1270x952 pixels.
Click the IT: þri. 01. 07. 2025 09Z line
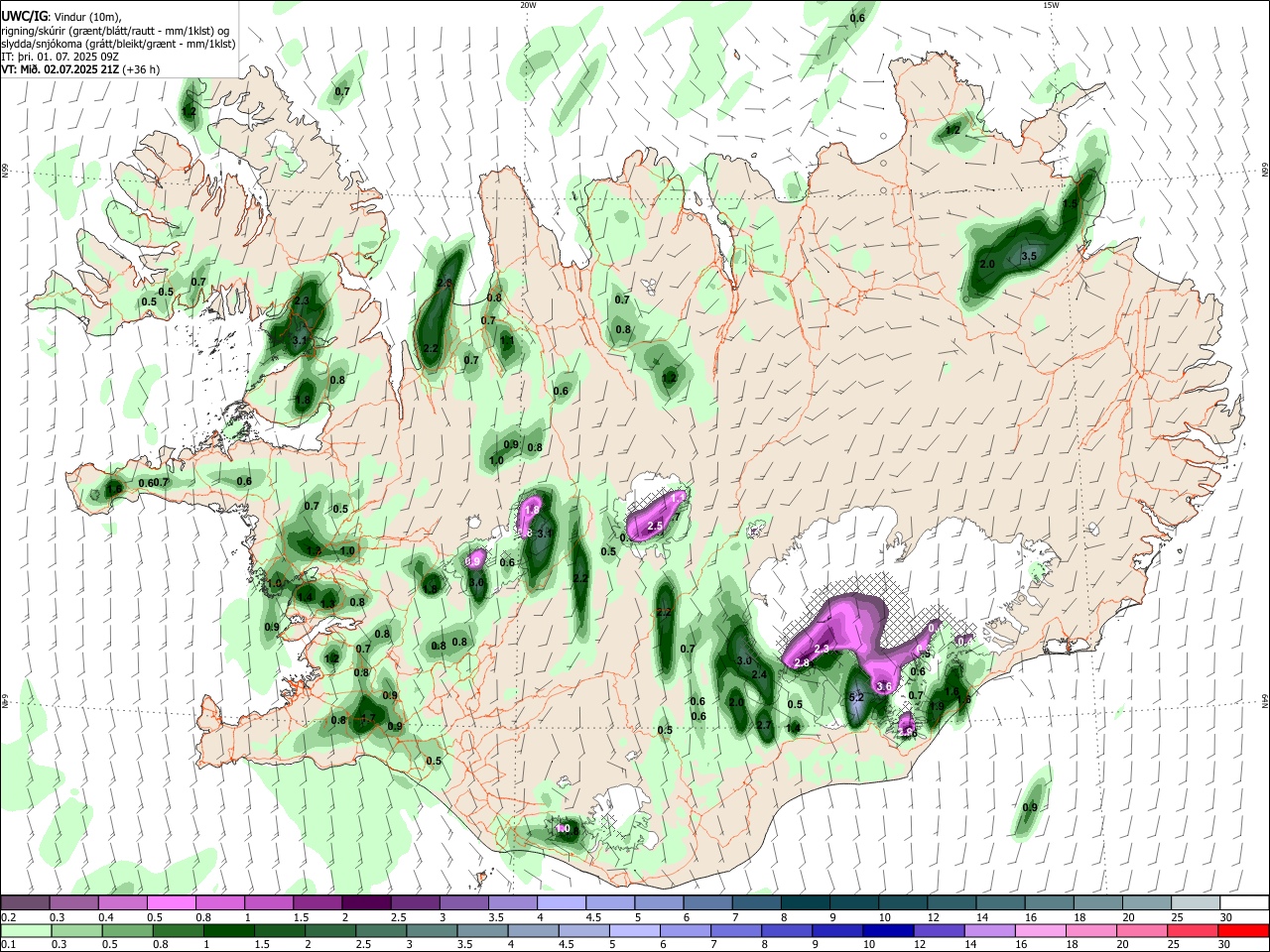[60, 57]
